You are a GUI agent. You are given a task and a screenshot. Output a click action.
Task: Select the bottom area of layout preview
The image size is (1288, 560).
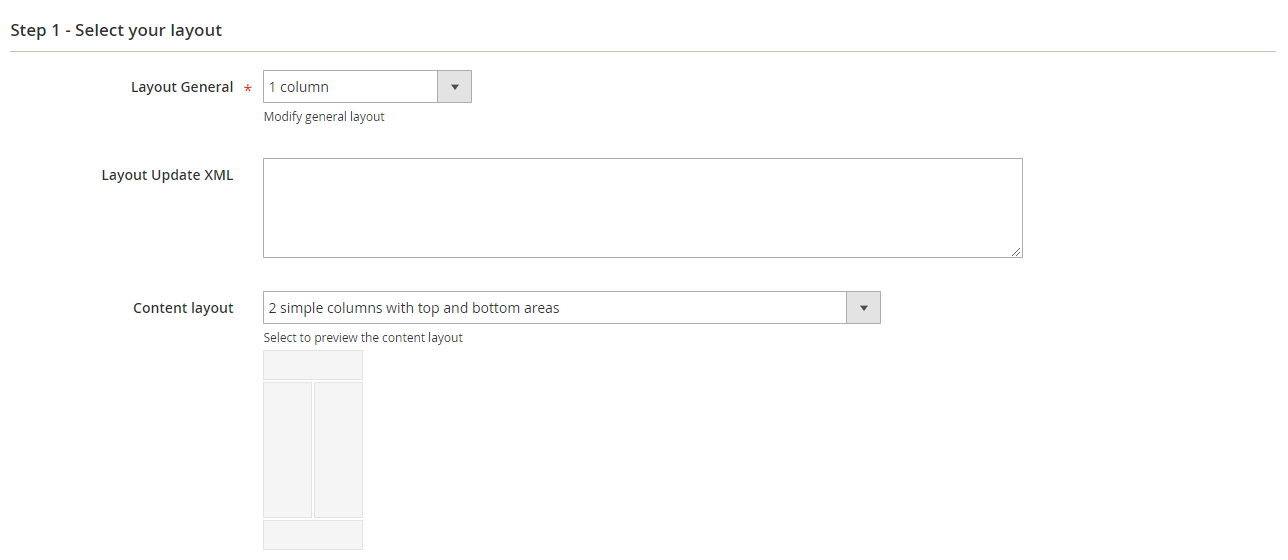click(313, 535)
